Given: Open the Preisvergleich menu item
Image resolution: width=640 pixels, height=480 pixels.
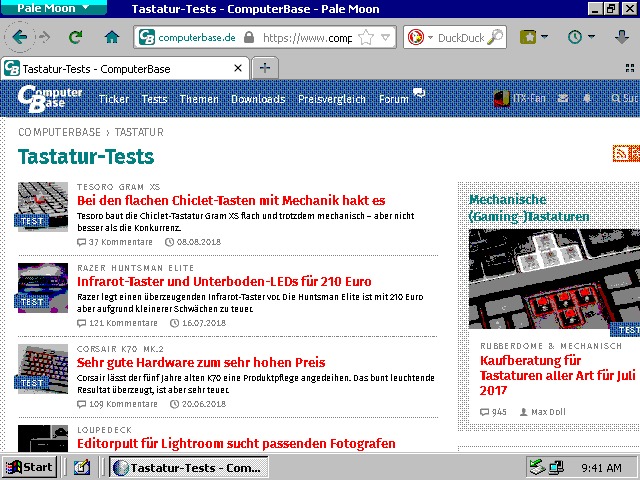Looking at the screenshot, I should 332,99.
